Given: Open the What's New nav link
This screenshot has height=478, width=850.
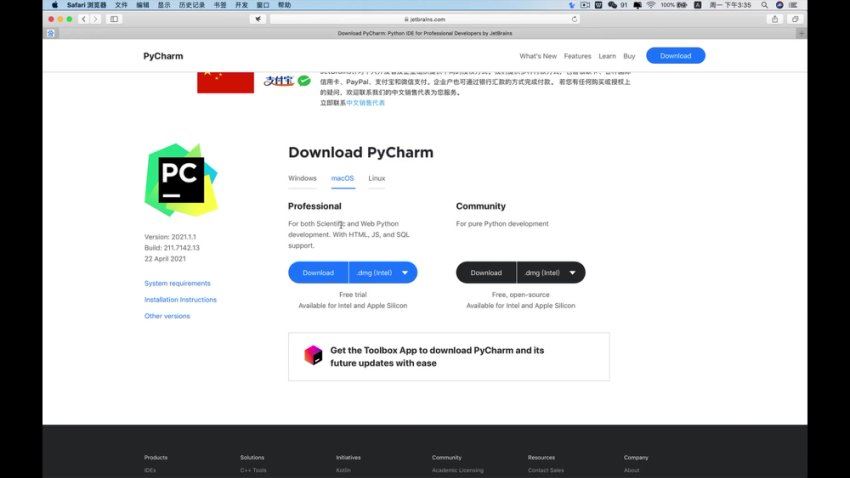Looking at the screenshot, I should [538, 56].
